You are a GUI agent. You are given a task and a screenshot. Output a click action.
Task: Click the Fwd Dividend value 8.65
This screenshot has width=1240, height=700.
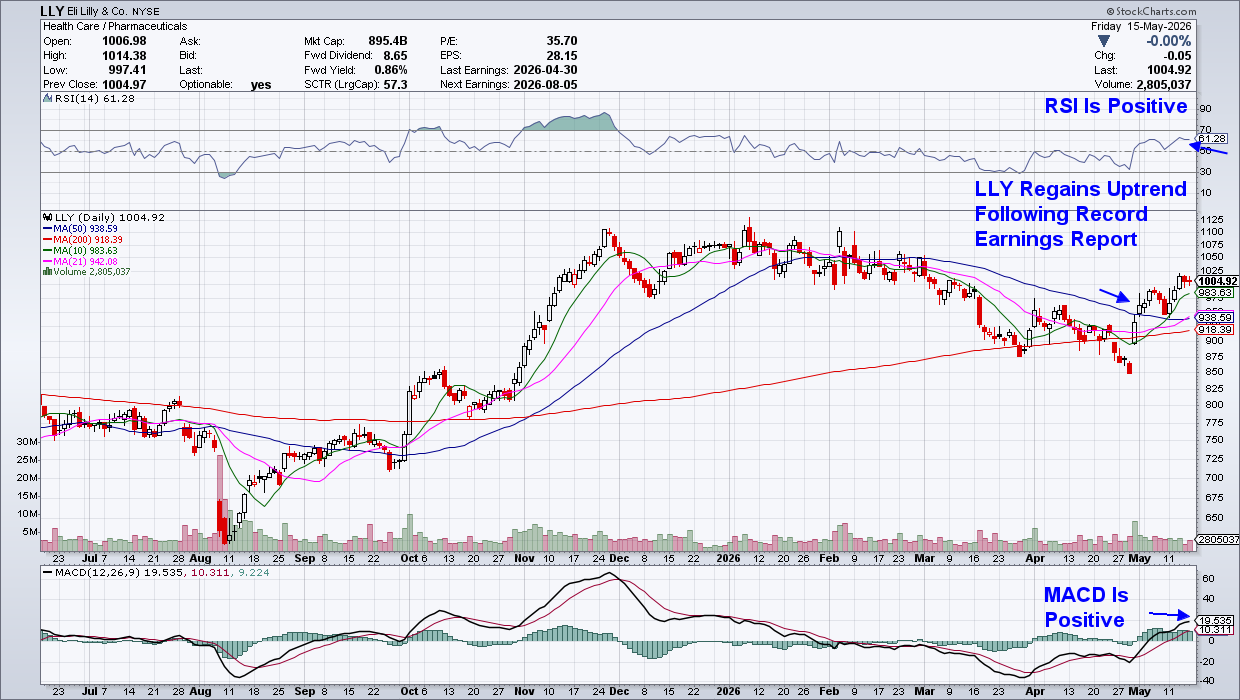pos(396,55)
